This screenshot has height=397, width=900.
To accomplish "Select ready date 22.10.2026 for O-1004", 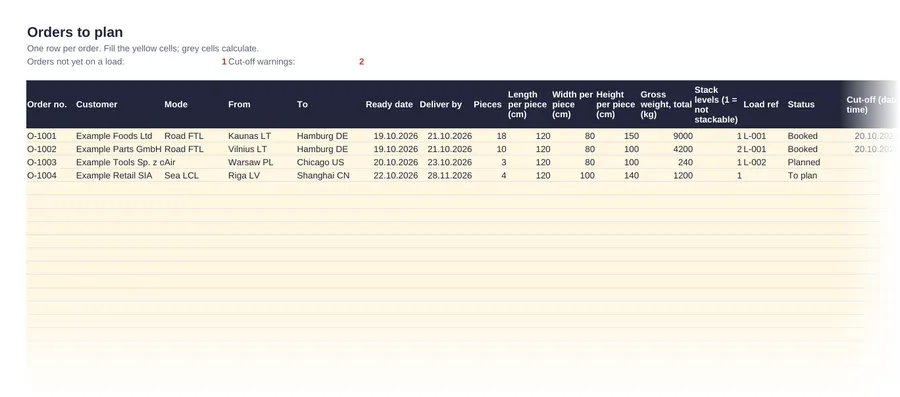I will click(x=395, y=176).
